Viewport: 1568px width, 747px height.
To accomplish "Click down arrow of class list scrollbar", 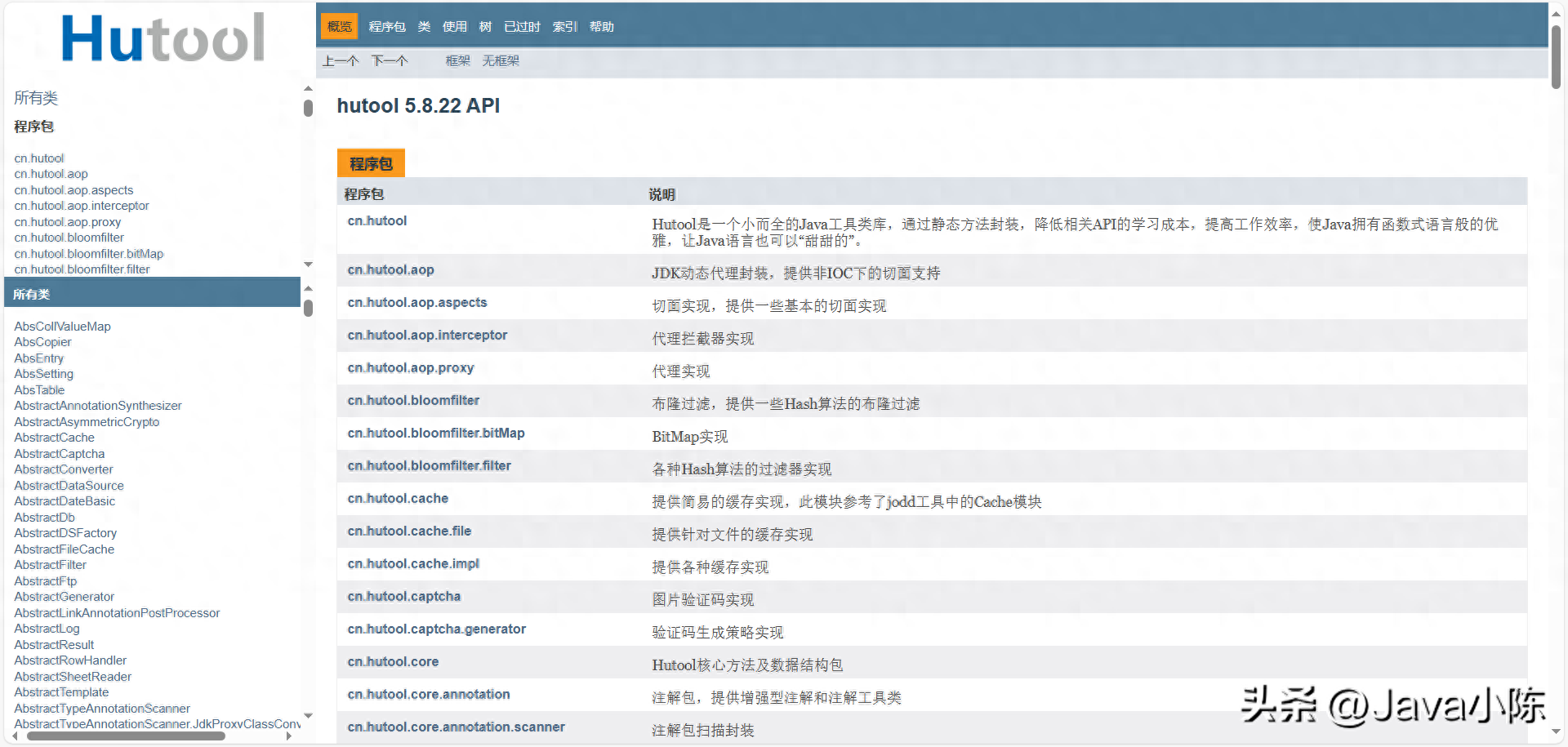I will 308,716.
